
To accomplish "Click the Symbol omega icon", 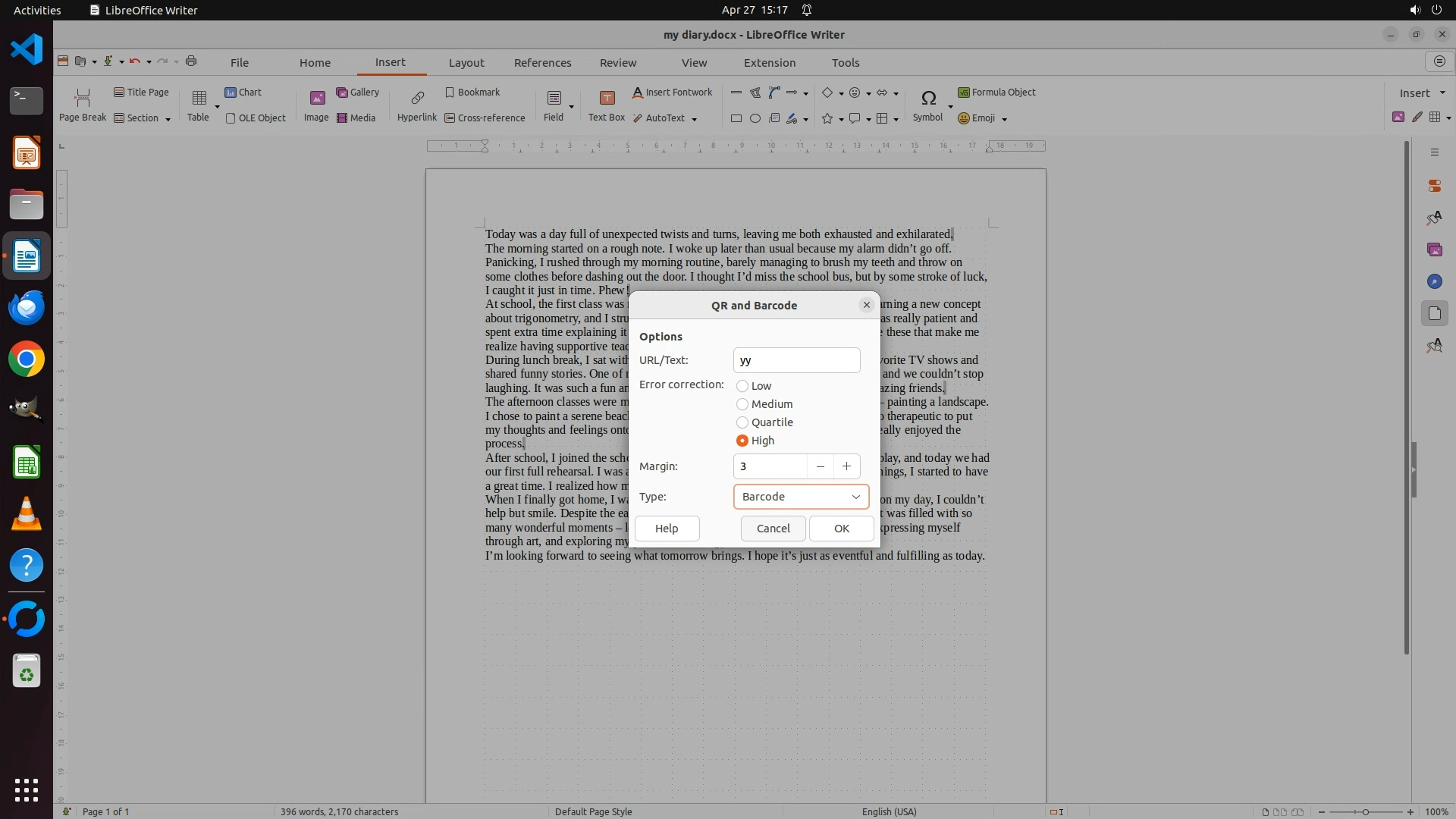I will click(928, 98).
